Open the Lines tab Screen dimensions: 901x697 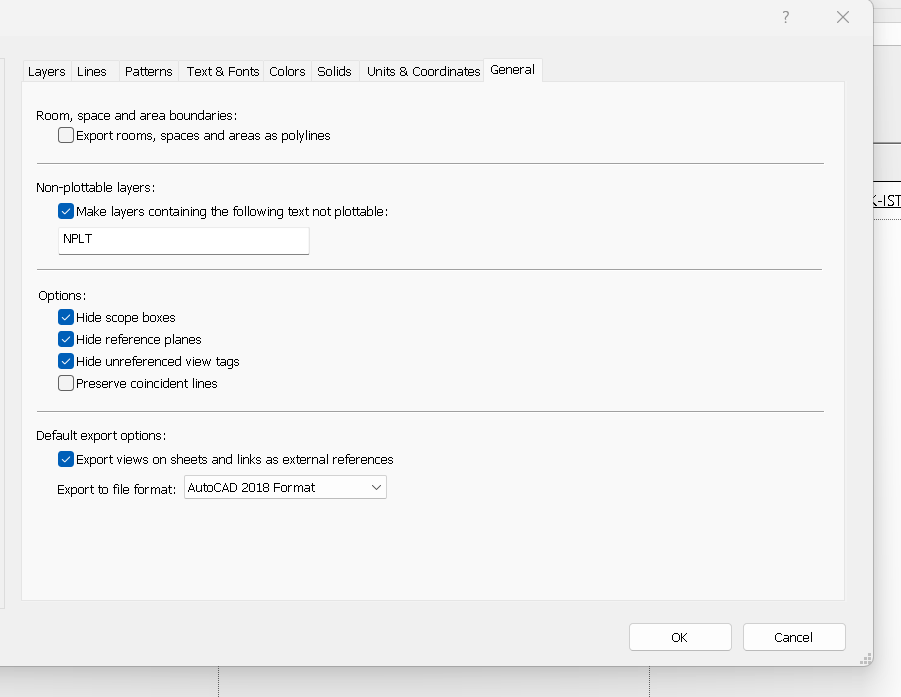pyautogui.click(x=91, y=71)
